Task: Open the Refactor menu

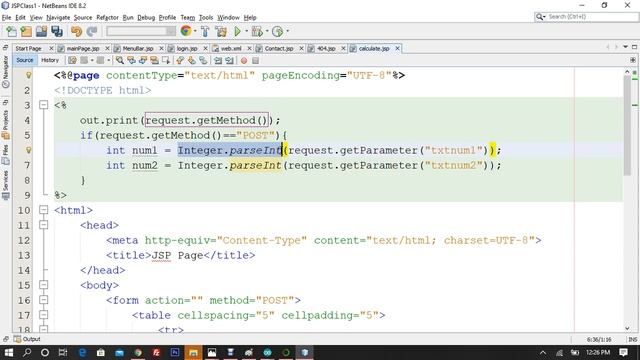Action: 107,18
